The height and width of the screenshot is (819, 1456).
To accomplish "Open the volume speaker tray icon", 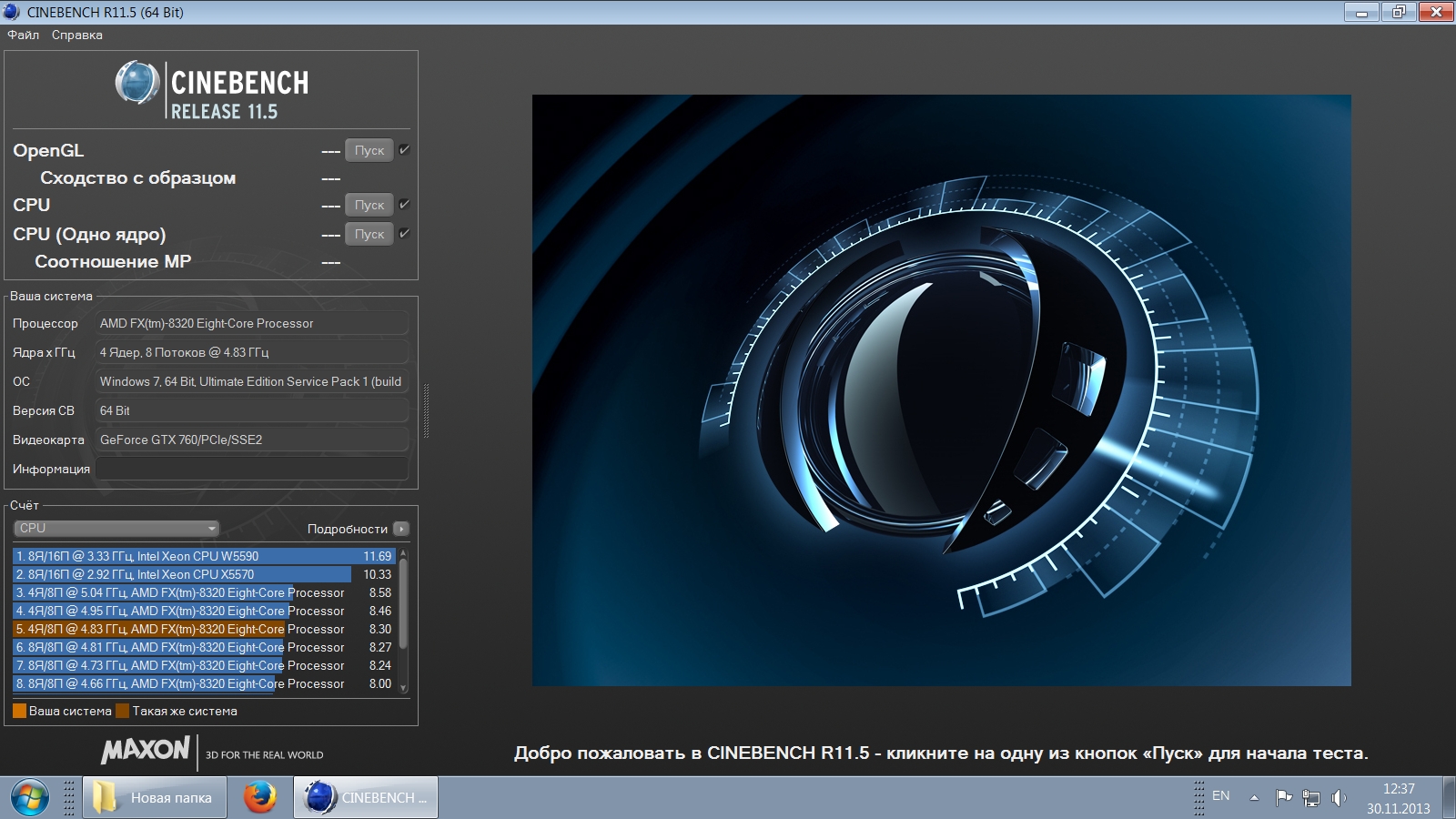I will tap(1338, 798).
